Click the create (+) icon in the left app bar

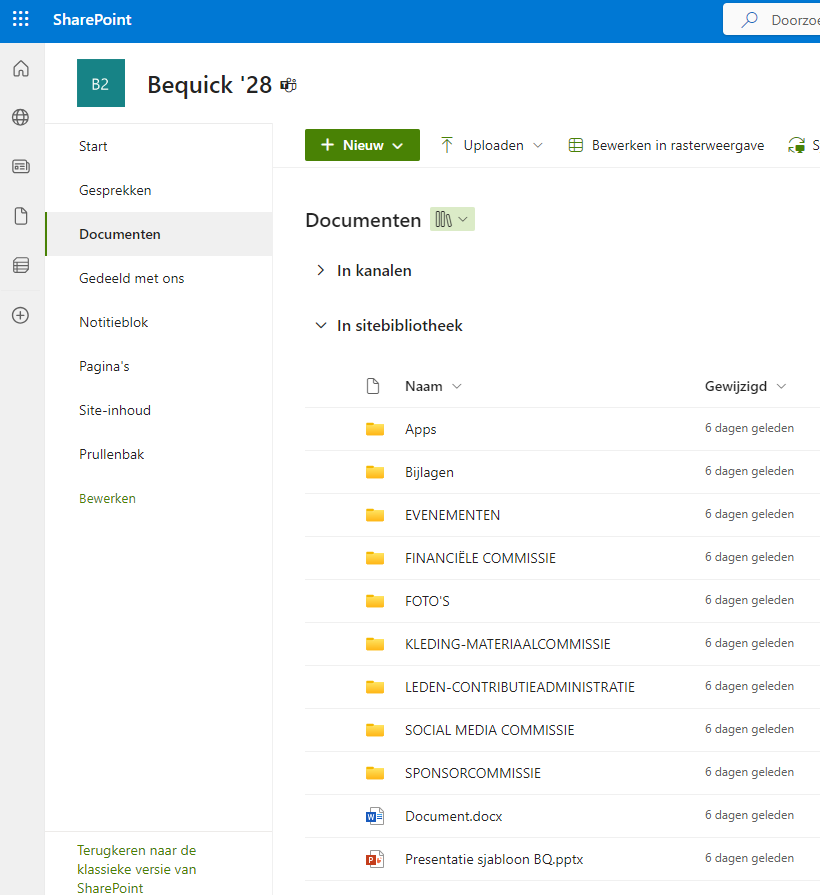coord(20,315)
